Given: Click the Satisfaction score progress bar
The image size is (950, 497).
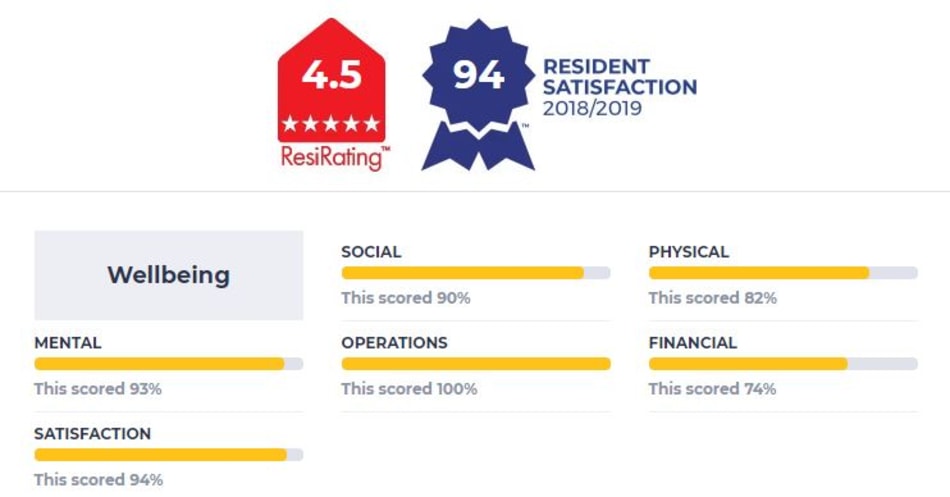Looking at the screenshot, I should 168,455.
